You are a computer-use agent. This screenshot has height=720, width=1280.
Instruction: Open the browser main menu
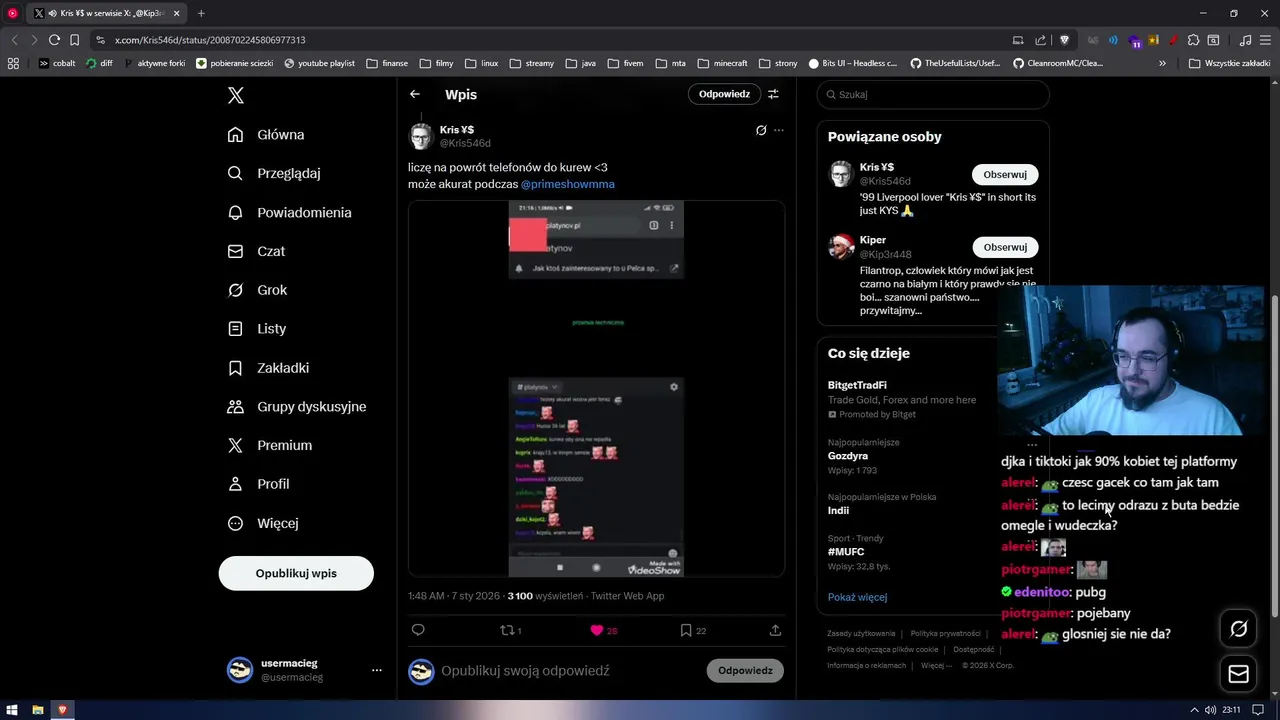[1265, 40]
